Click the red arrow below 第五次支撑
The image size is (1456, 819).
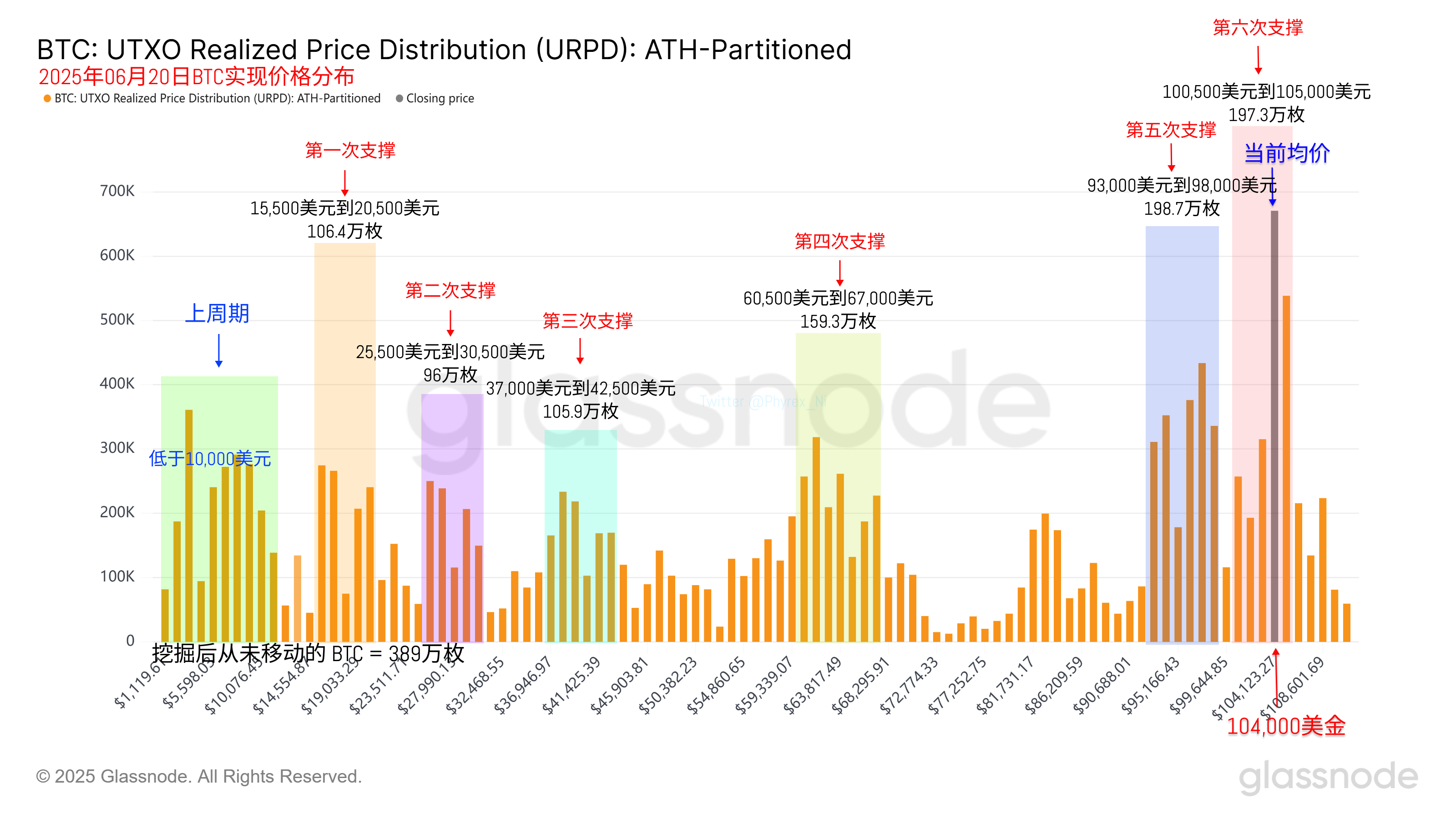(x=1171, y=157)
